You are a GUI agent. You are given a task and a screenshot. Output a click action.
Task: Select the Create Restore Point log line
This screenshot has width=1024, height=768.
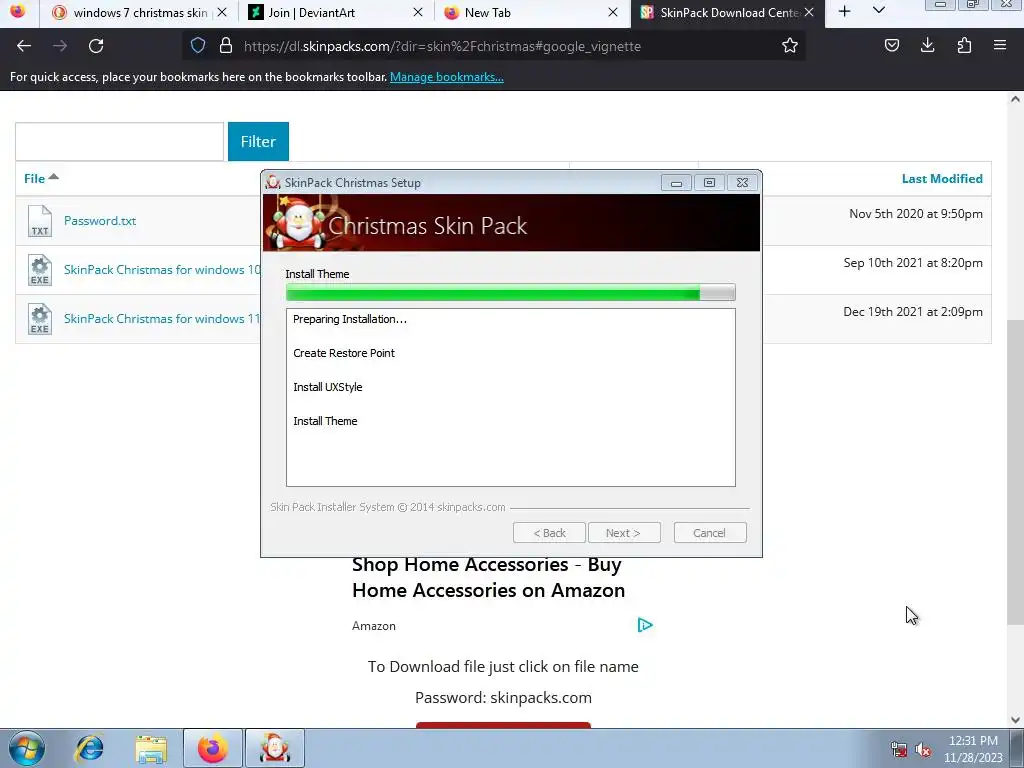click(344, 353)
